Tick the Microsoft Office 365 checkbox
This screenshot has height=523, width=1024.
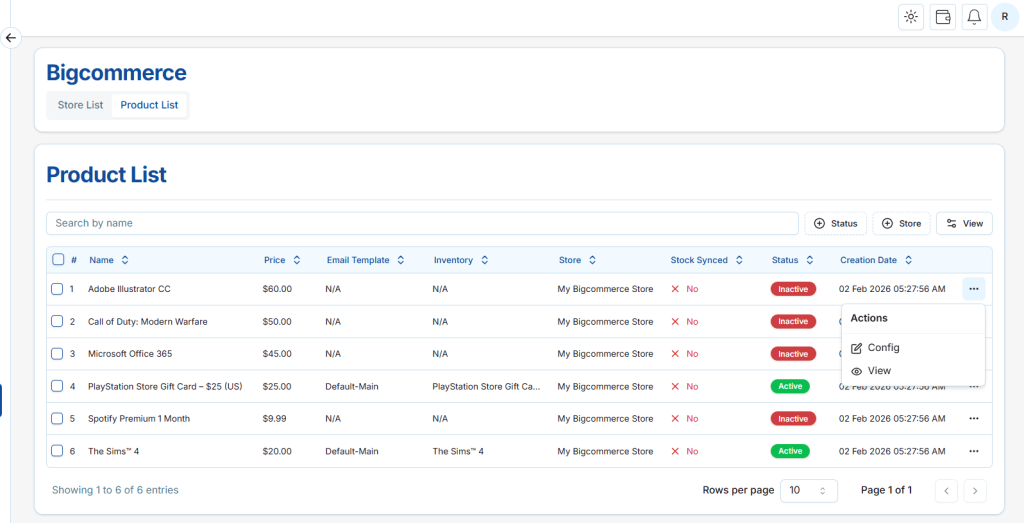pos(58,354)
